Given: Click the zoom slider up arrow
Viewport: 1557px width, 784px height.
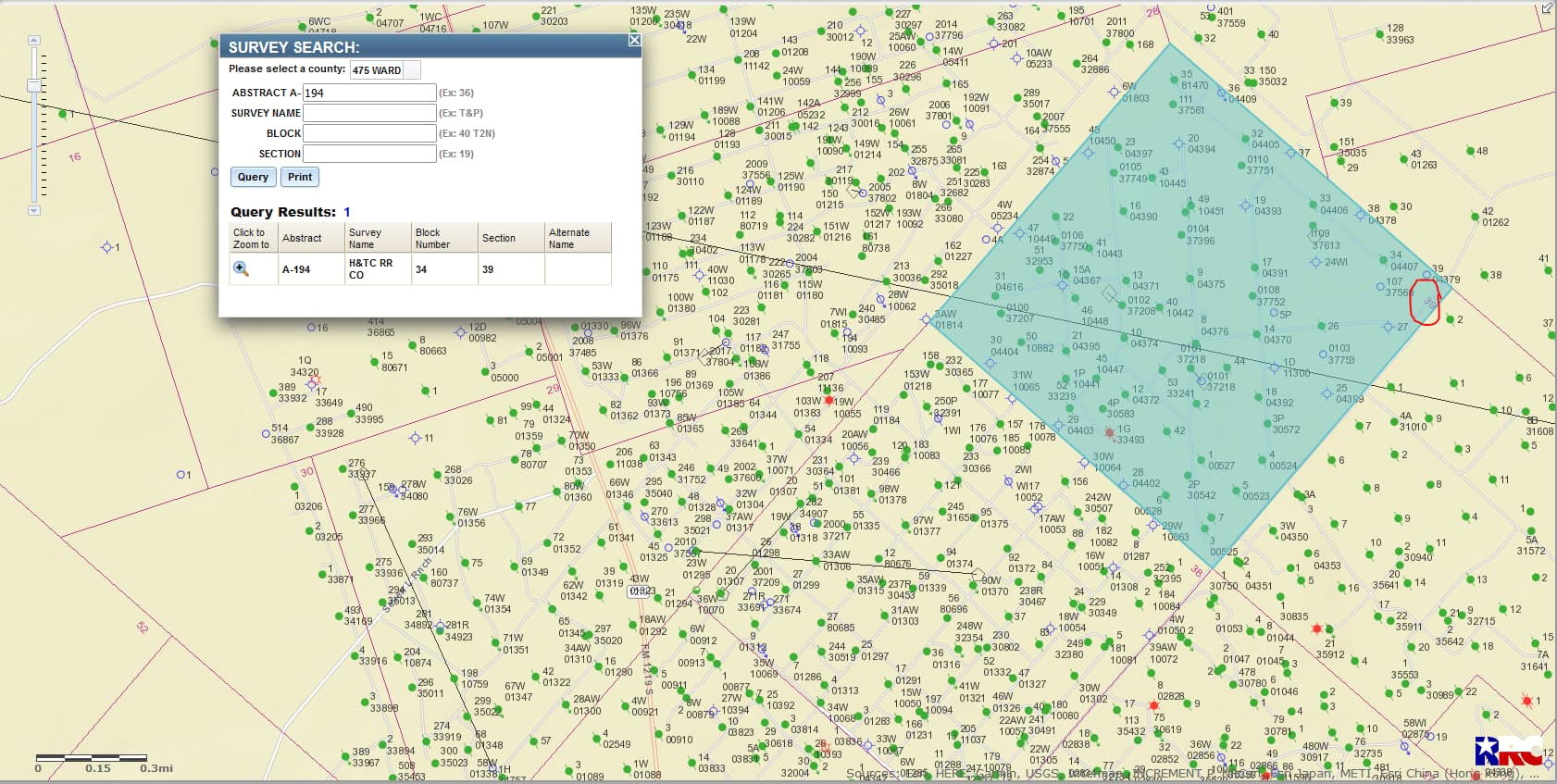Looking at the screenshot, I should [34, 41].
